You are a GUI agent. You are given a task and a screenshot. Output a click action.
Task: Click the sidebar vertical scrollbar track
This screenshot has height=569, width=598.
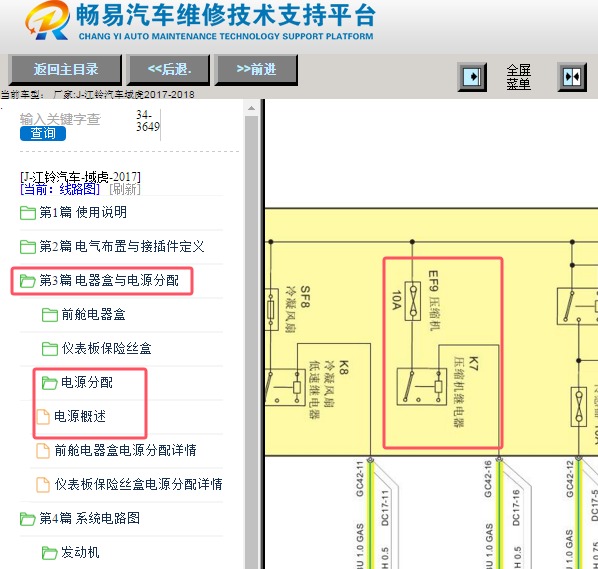tap(251, 343)
